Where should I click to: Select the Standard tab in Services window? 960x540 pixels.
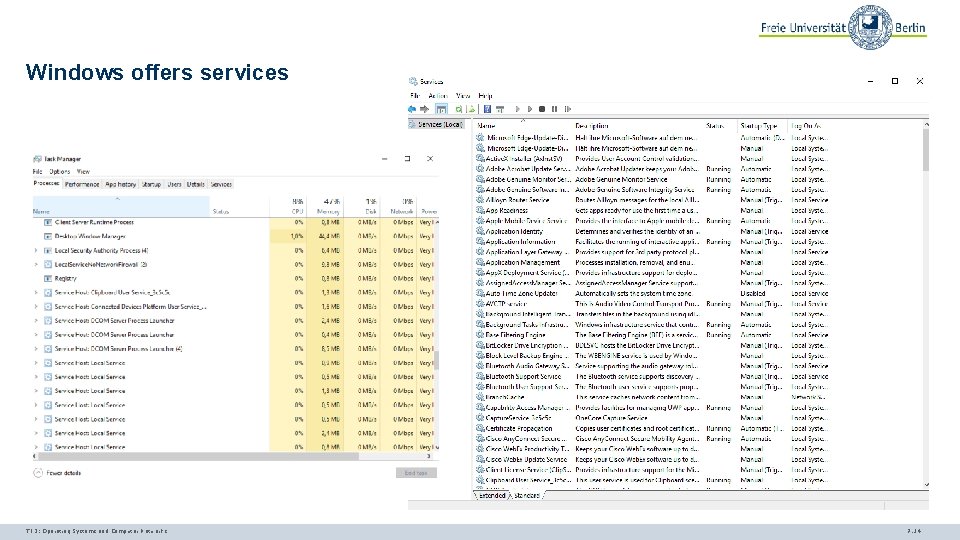tap(527, 495)
